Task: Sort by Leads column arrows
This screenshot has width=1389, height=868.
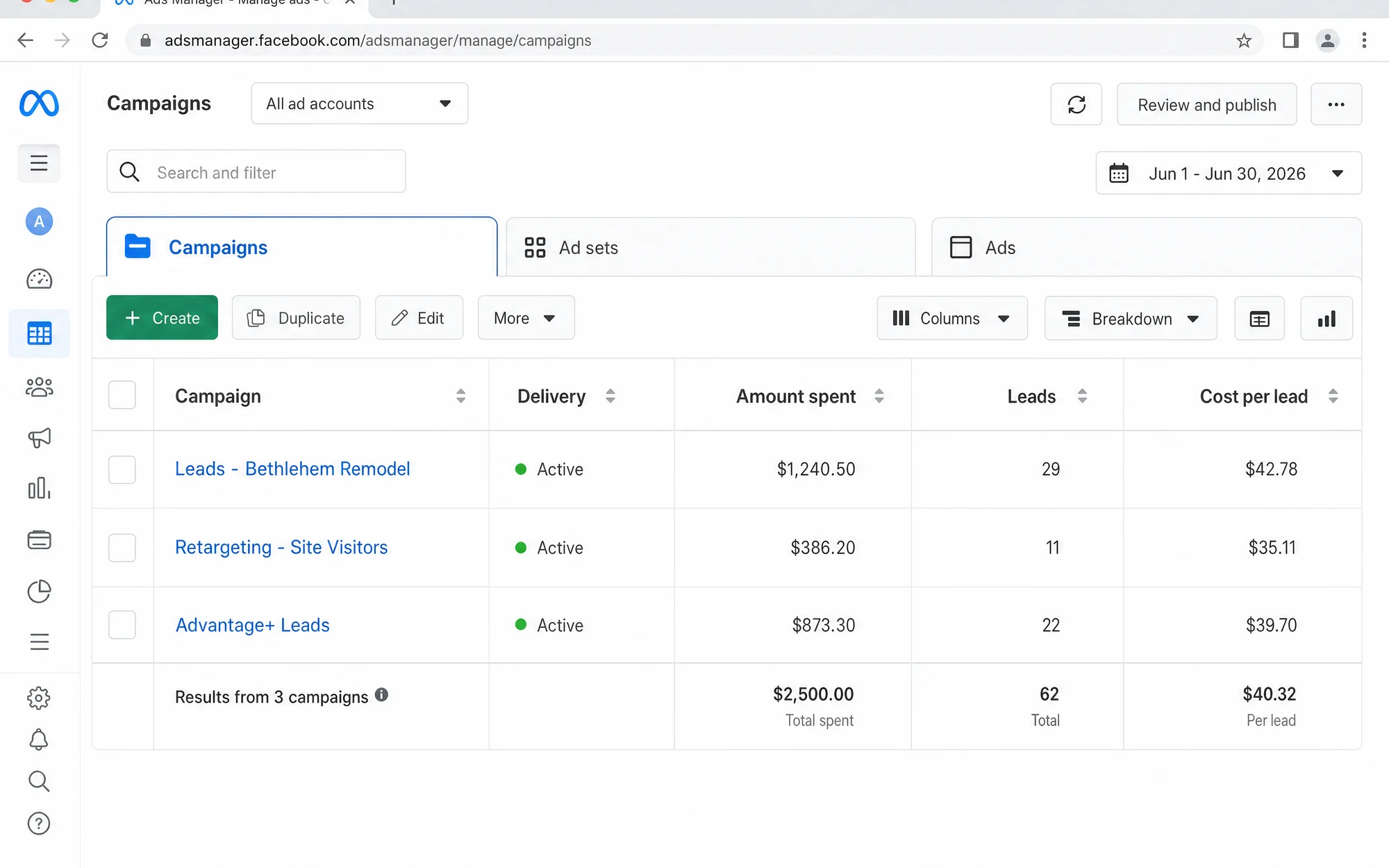Action: click(1082, 396)
